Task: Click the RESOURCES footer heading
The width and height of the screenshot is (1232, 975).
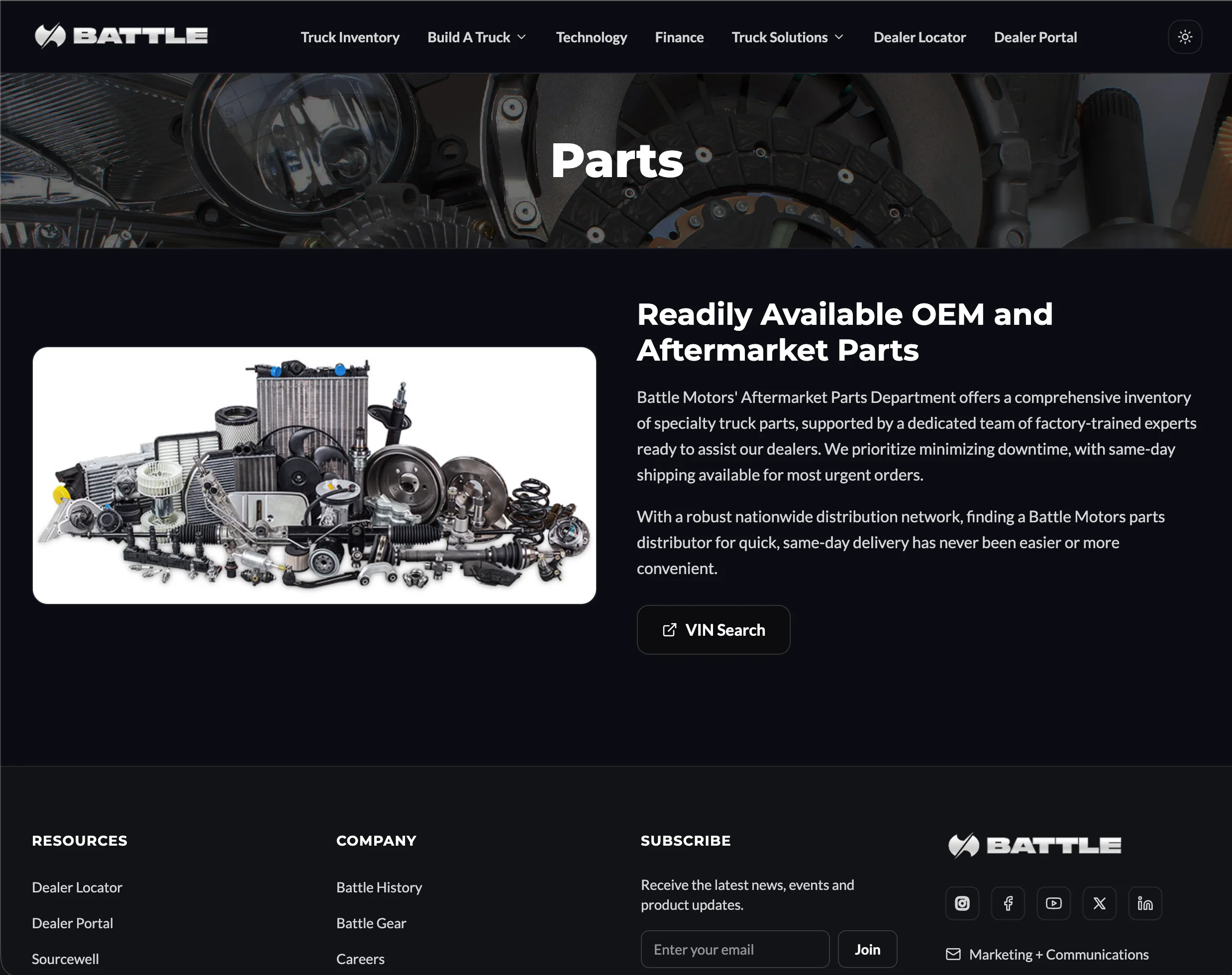Action: (x=79, y=840)
